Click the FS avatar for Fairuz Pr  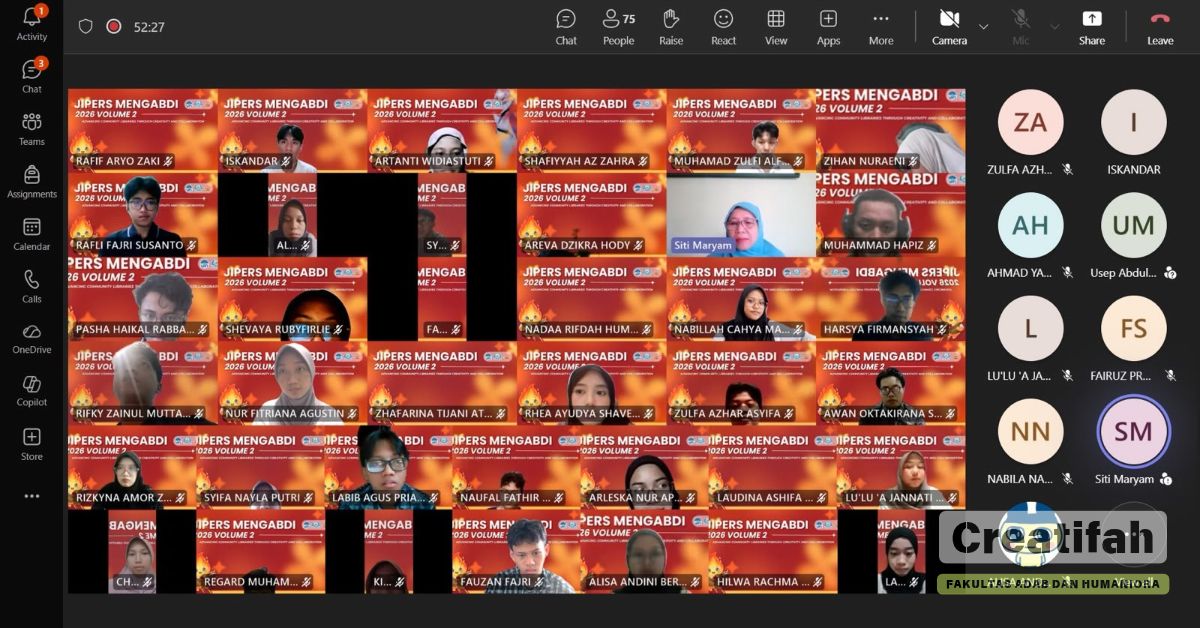[1133, 328]
